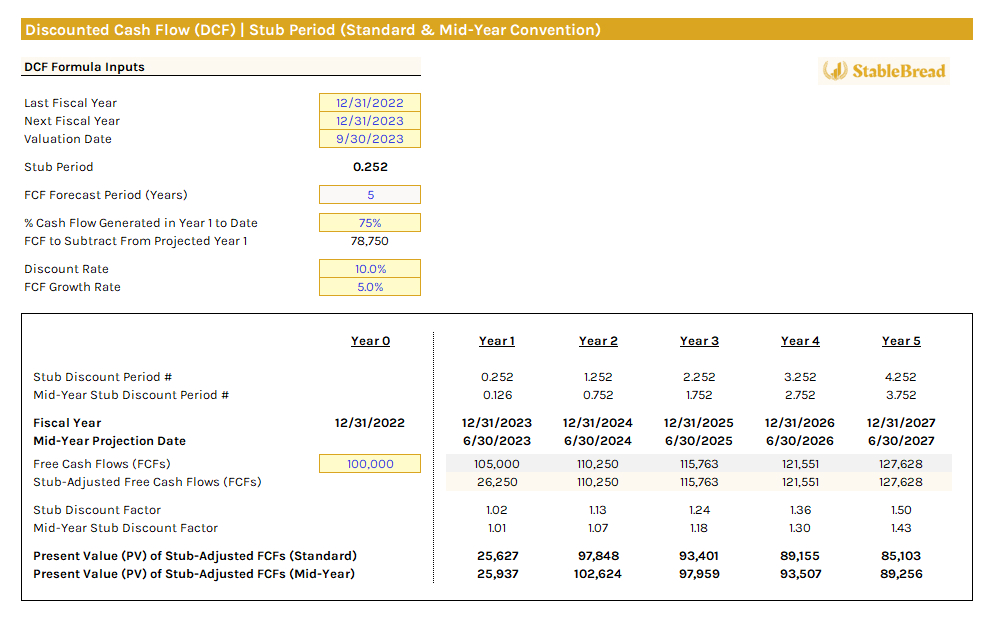
Task: Select the FCF Forecast Period input showing 5
Action: click(x=370, y=194)
